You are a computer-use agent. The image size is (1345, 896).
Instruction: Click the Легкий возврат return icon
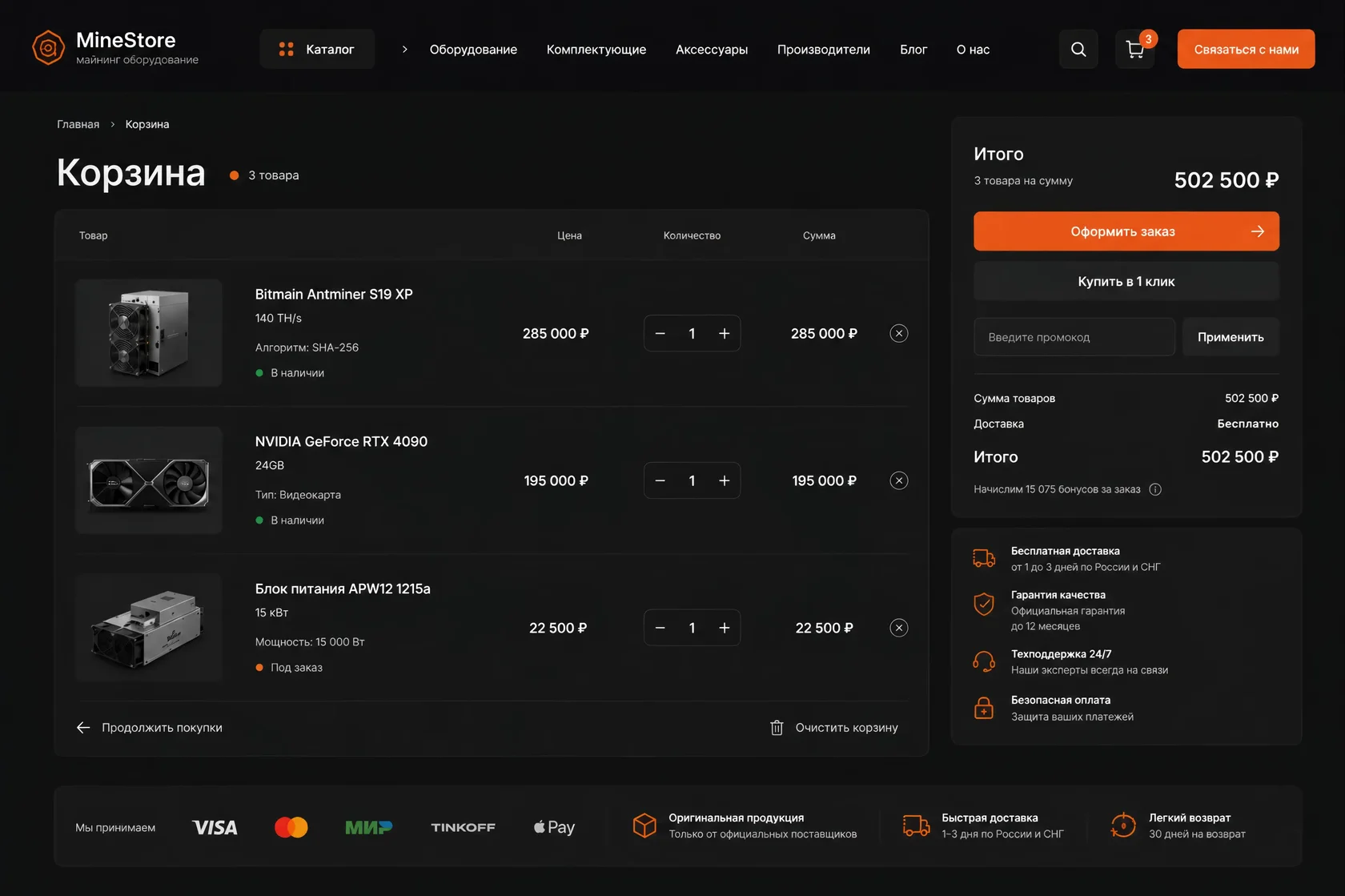1123,826
